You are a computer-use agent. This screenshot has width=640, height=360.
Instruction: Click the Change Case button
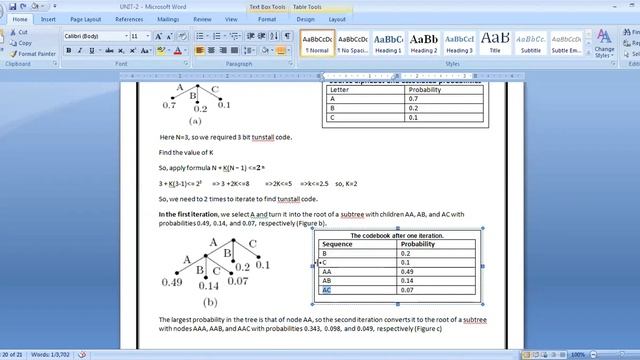[x=145, y=51]
